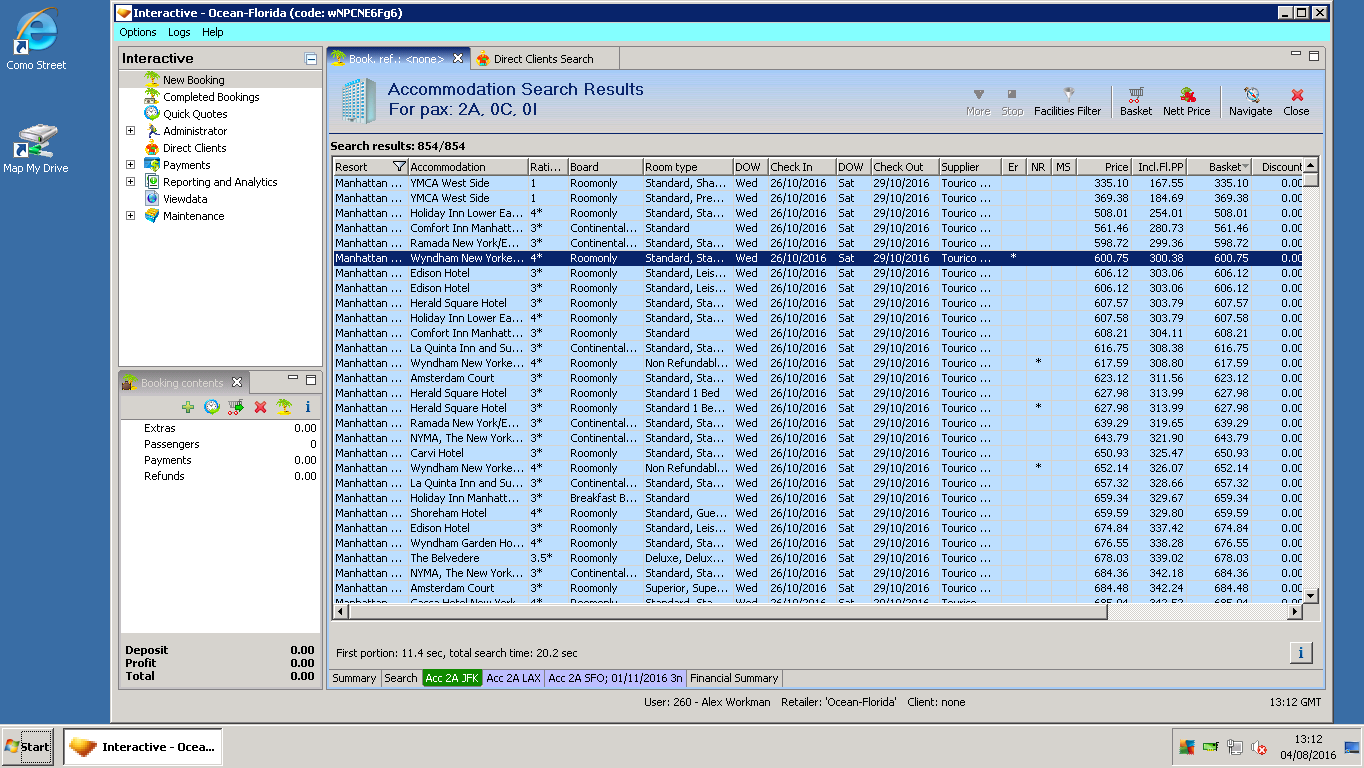Expand the Reporting and Analytics node
The image size is (1364, 768).
point(130,182)
